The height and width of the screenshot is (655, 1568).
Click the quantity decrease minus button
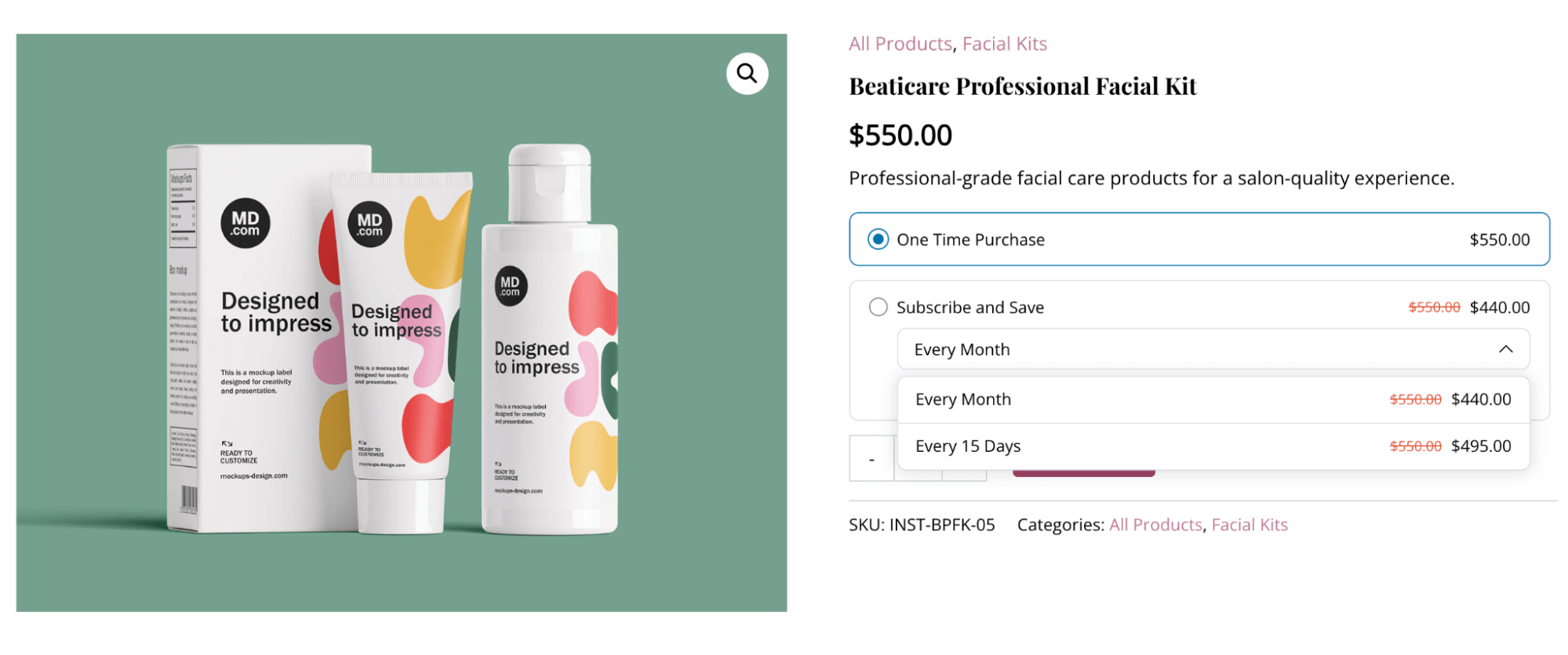coord(871,459)
